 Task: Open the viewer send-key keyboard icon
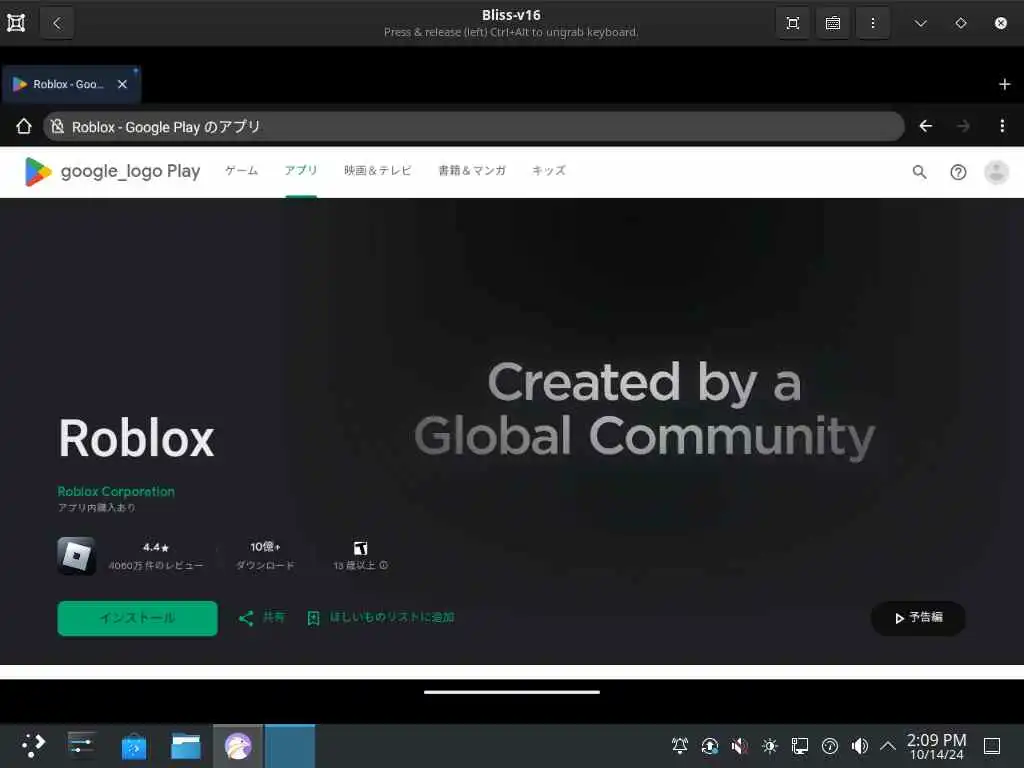pyautogui.click(x=833, y=24)
